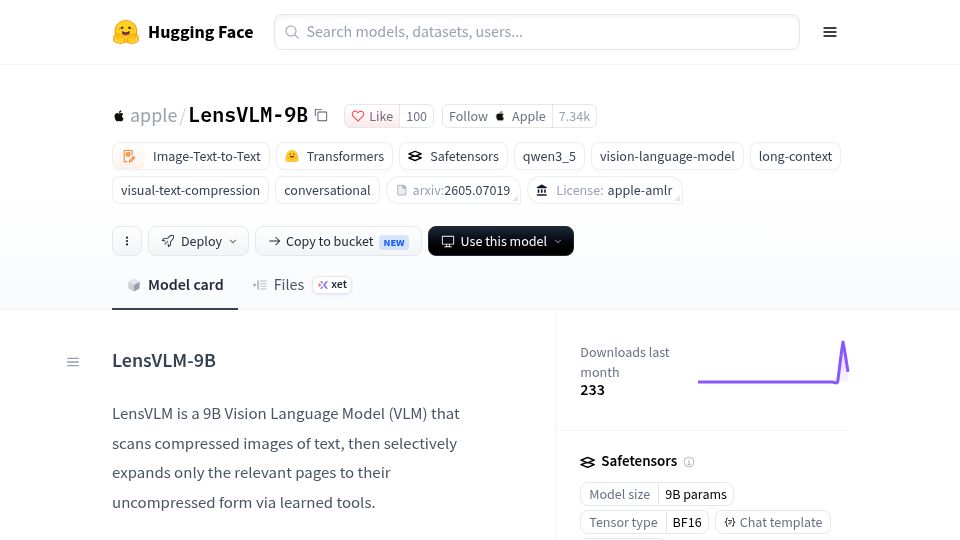
Task: Click the heart Like icon
Action: tap(358, 116)
